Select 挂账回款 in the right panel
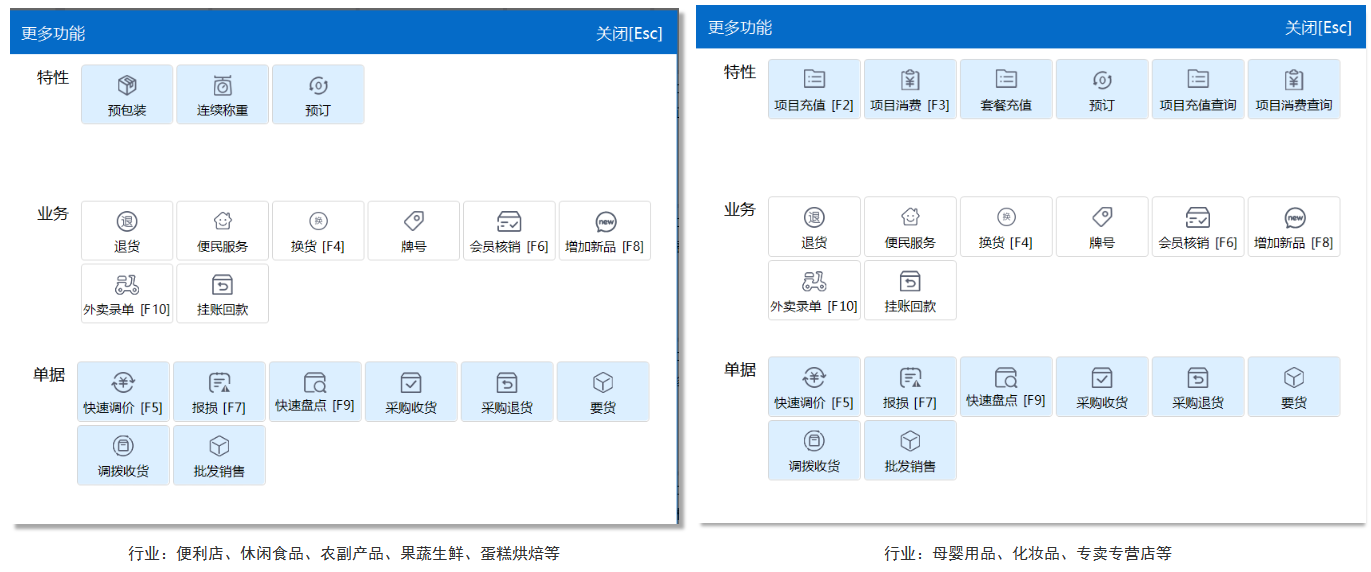This screenshot has width=1371, height=572. coord(910,290)
